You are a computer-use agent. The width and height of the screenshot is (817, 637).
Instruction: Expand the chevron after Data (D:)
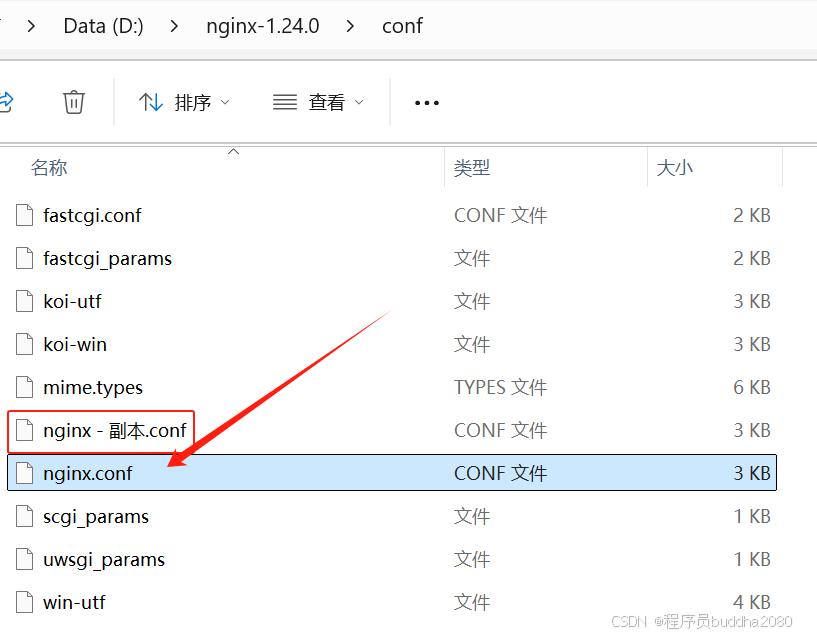(175, 26)
